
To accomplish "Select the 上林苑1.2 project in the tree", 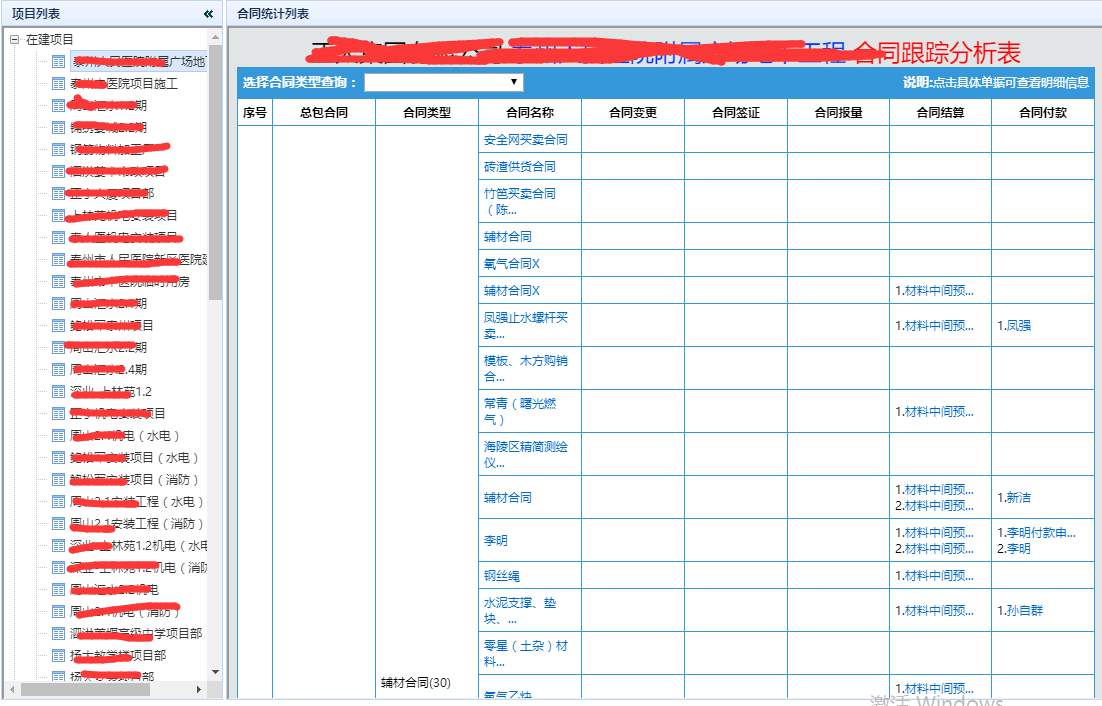I will [111, 391].
